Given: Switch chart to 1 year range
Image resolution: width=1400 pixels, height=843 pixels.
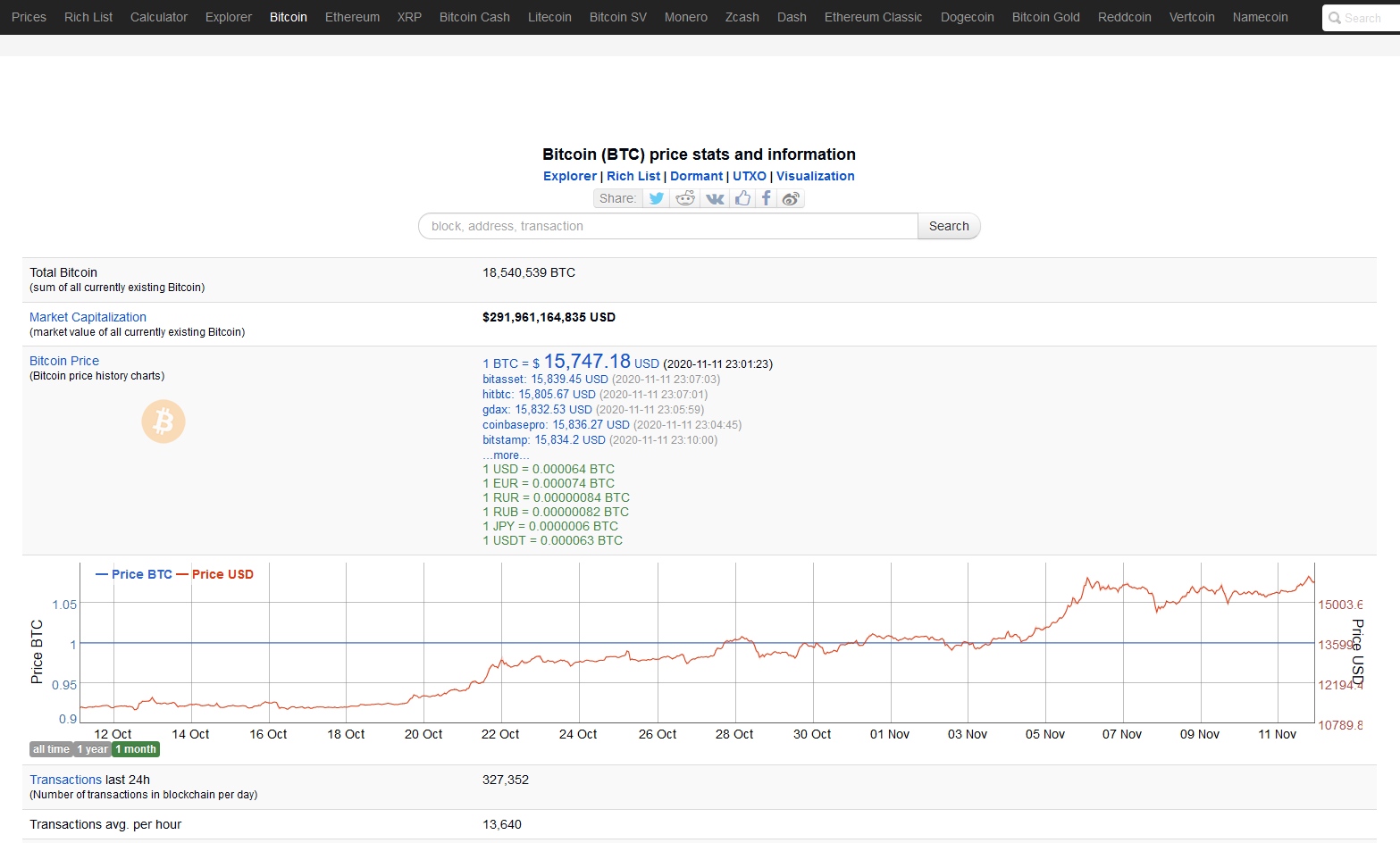Looking at the screenshot, I should coord(92,749).
